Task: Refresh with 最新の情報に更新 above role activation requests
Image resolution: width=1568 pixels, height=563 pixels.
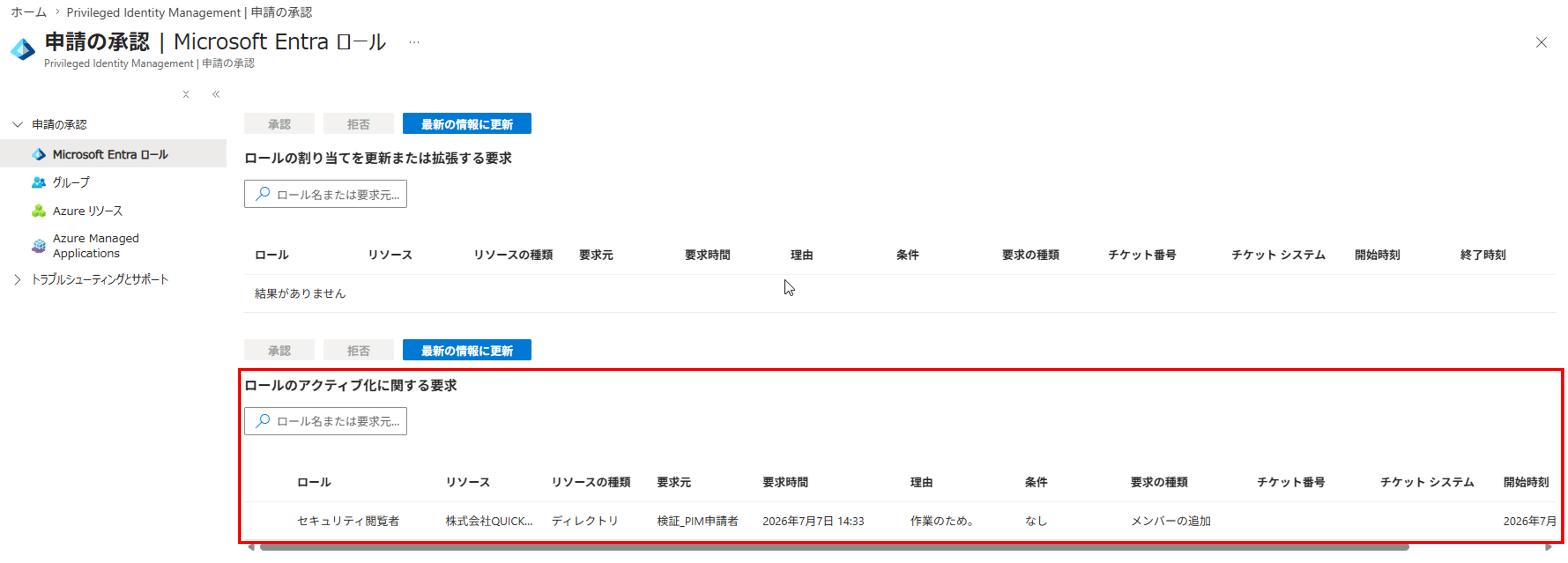Action: [467, 350]
